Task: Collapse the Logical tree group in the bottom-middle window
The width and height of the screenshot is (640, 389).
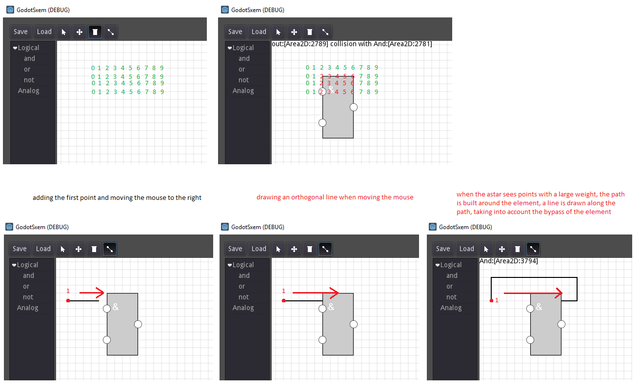Action: [230, 265]
